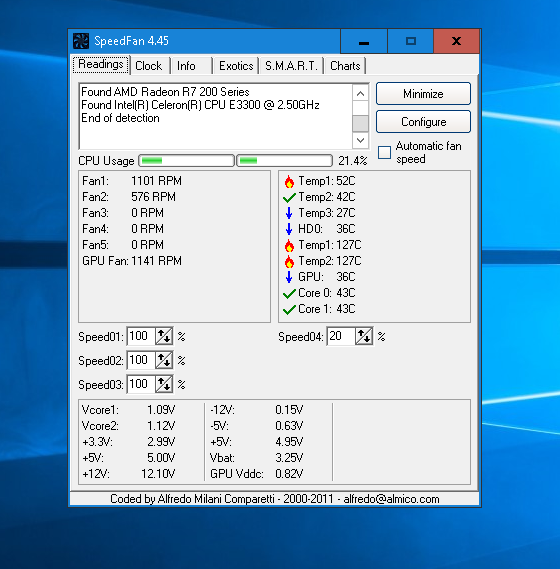Screen dimensions: 560x569
Task: Click the 'Fan4: 0 RPM' reading
Action: (123, 229)
